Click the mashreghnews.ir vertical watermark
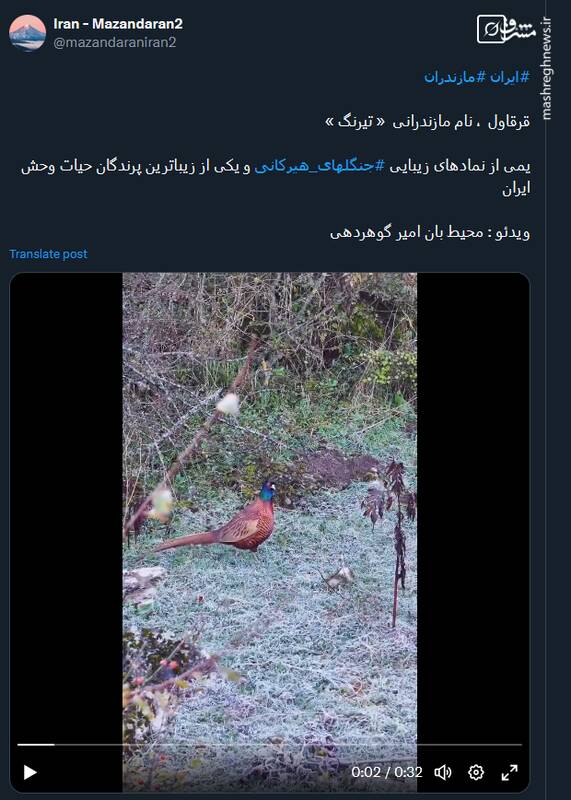Viewport: 571px width, 800px height. pyautogui.click(x=547, y=68)
